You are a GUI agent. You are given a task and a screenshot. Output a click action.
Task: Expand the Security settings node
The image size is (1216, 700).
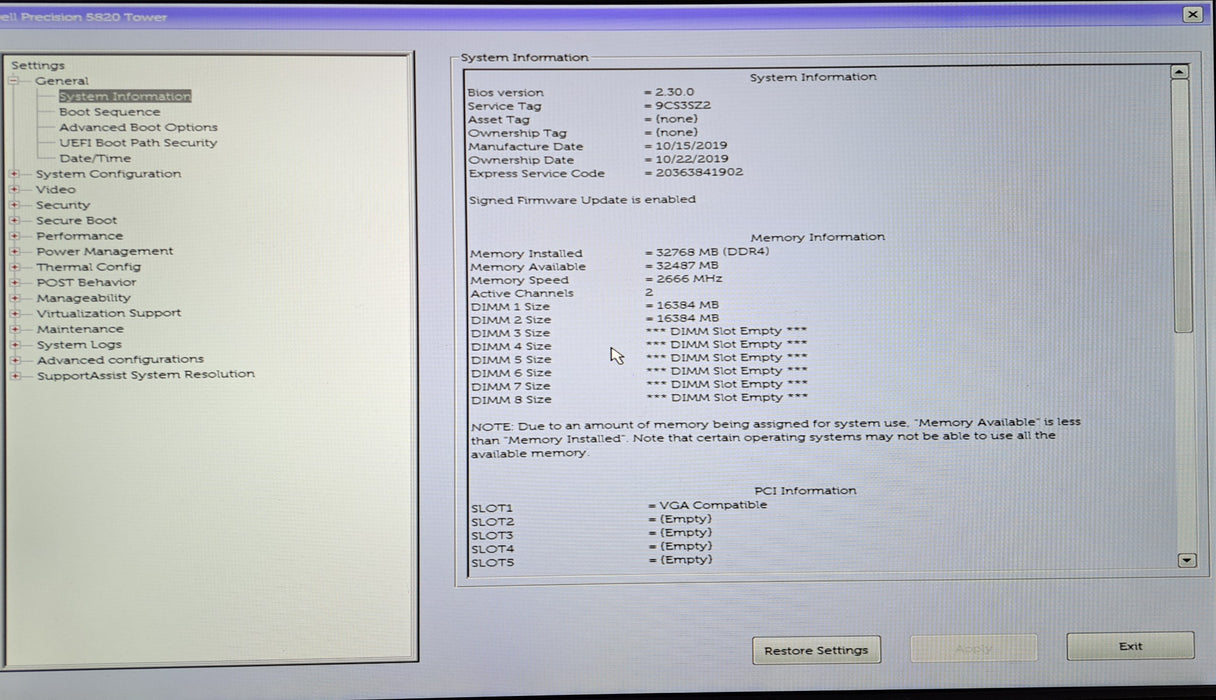click(15, 205)
